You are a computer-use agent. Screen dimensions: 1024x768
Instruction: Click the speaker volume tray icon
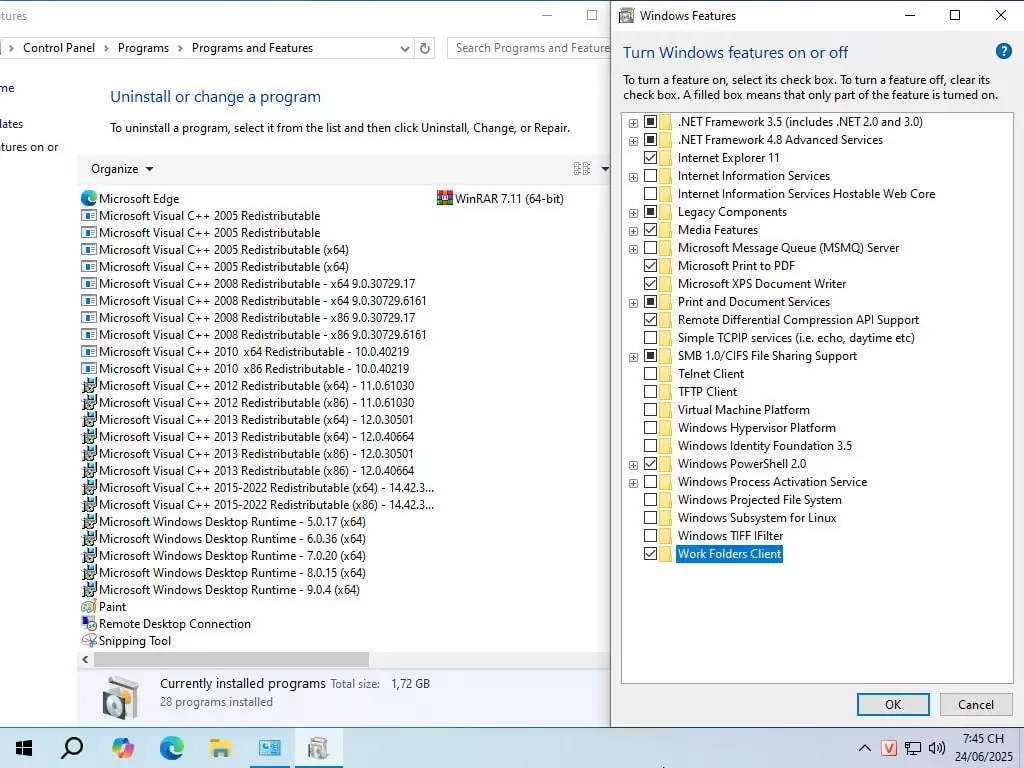pyautogui.click(x=936, y=748)
